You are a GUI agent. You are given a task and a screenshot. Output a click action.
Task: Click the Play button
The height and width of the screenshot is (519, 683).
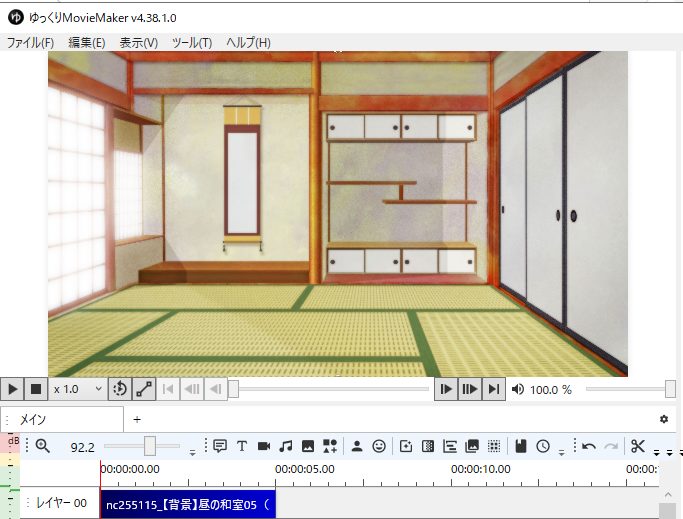[12, 388]
